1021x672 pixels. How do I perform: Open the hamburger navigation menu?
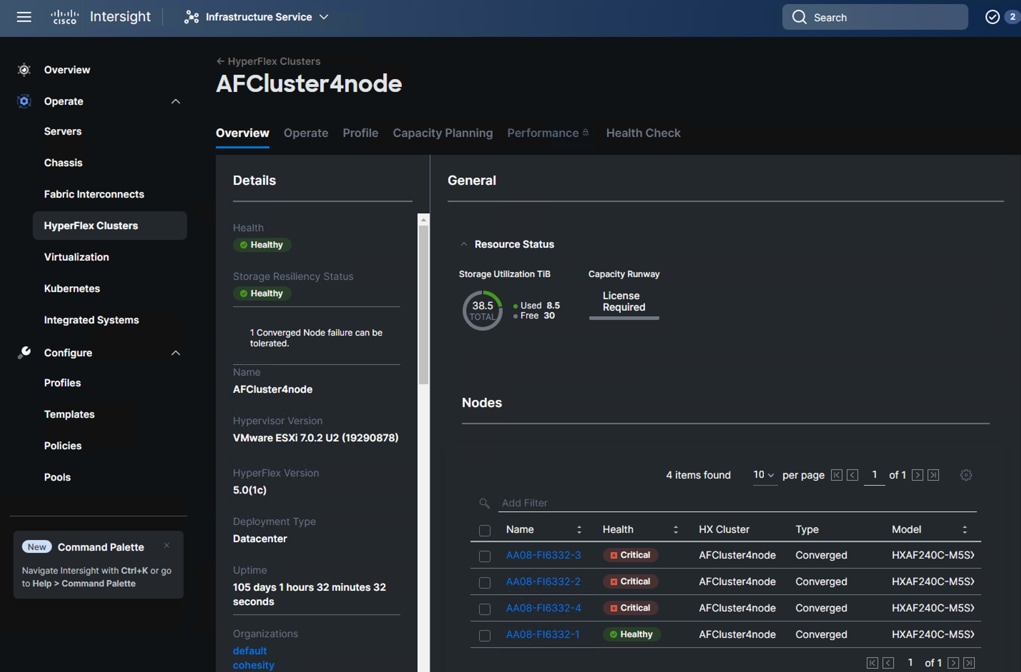tap(24, 17)
